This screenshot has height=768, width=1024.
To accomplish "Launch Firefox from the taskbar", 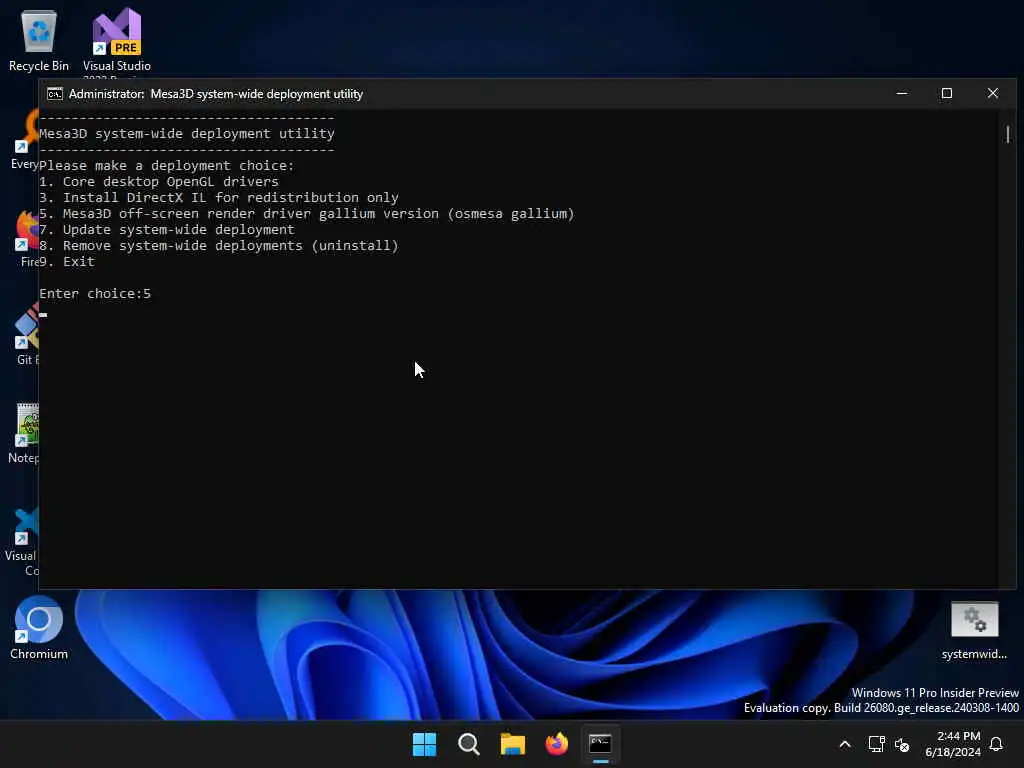I will (557, 744).
